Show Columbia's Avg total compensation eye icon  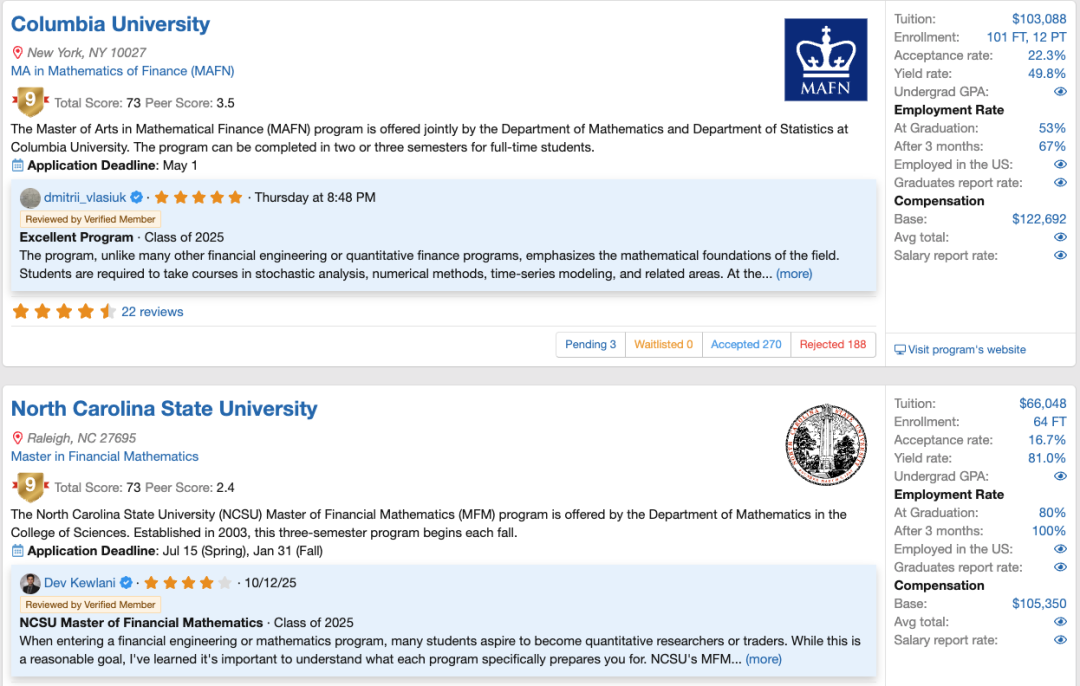pos(1060,237)
